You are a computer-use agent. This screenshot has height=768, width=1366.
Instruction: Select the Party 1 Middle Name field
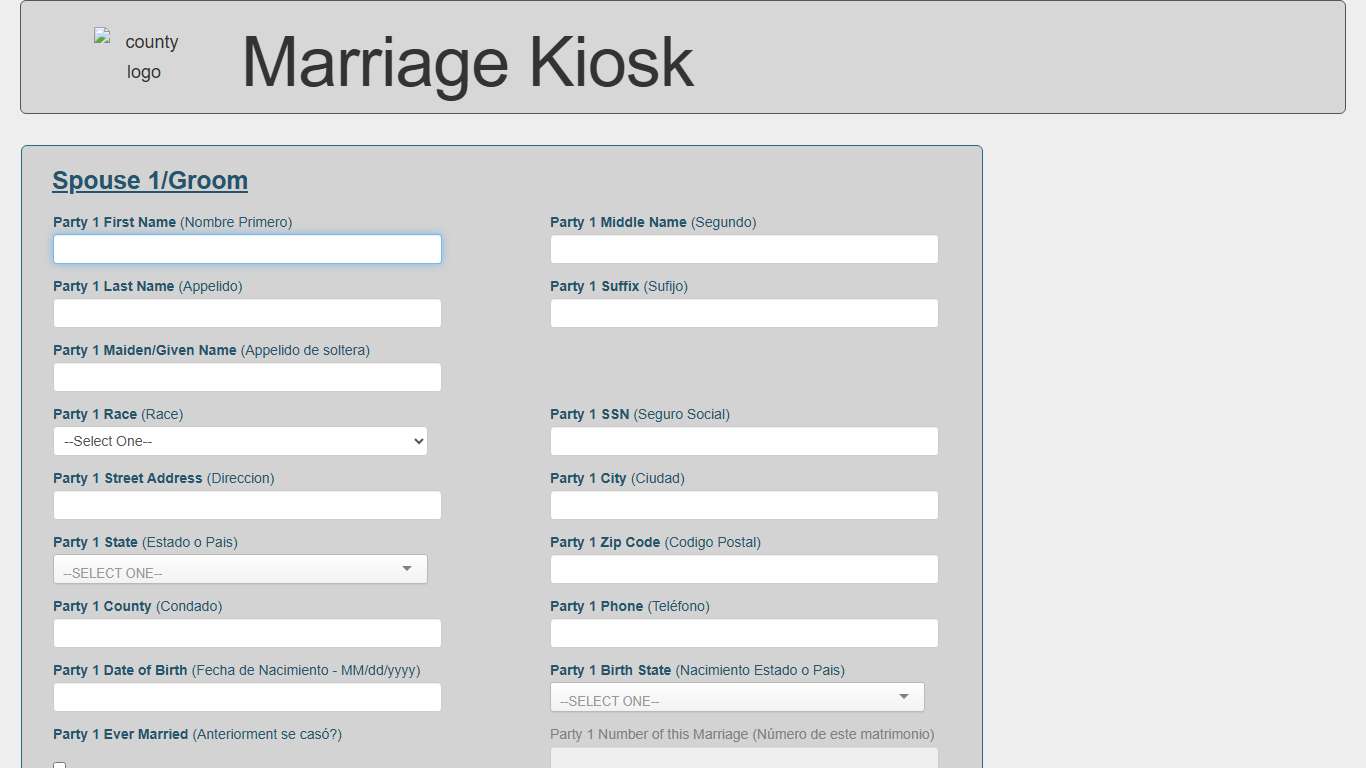click(x=744, y=249)
